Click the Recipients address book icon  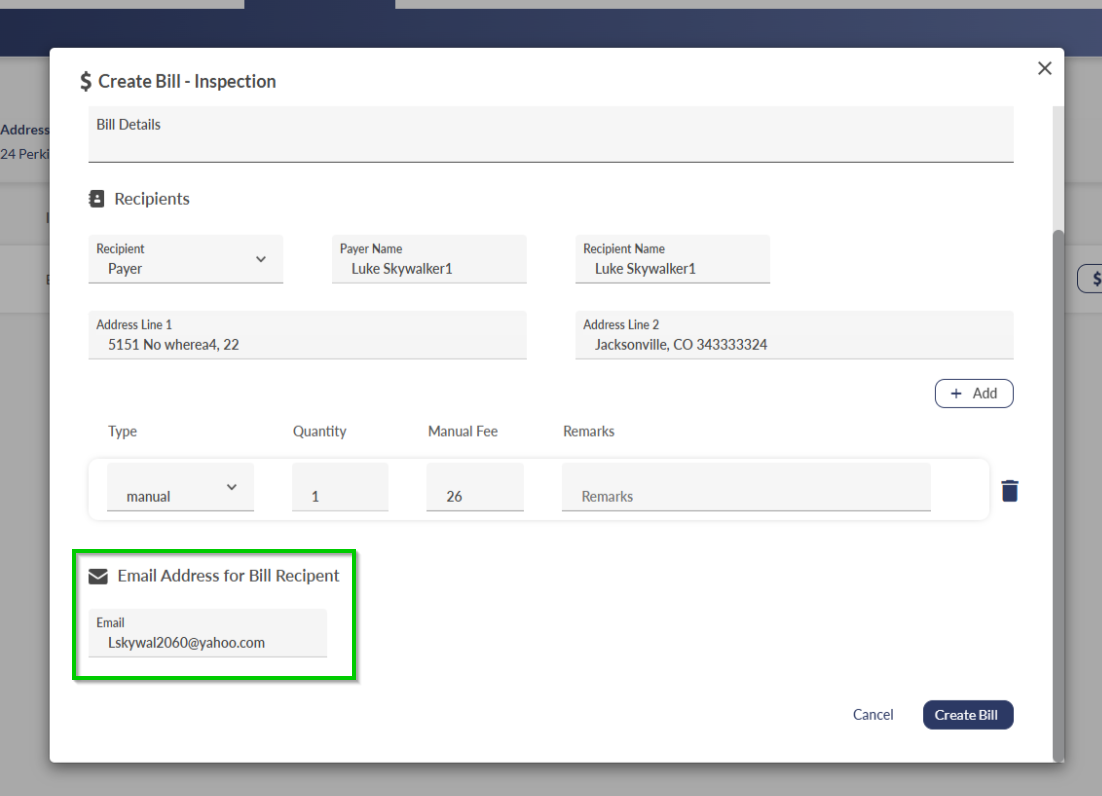tap(97, 199)
